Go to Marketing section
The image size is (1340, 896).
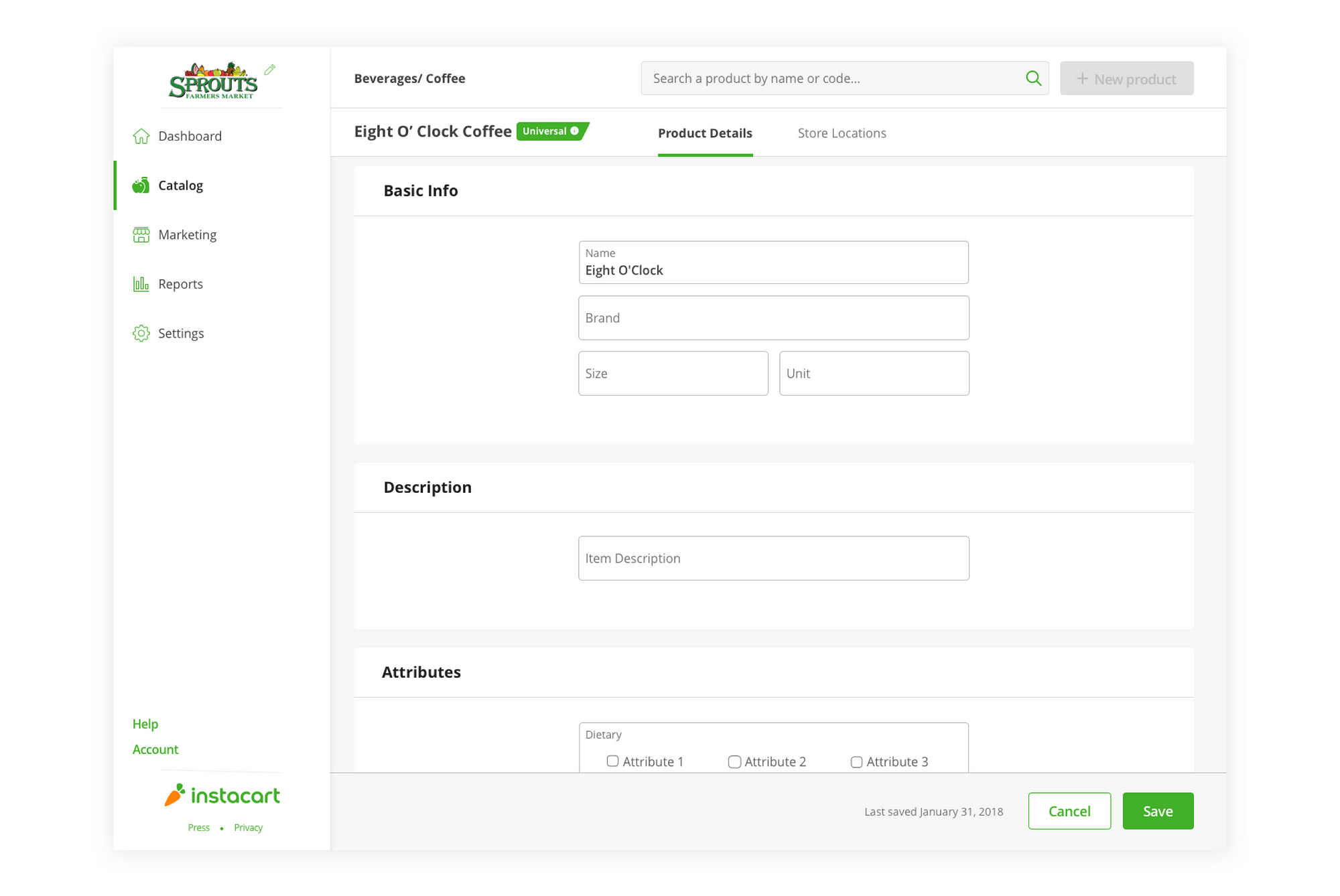click(221, 235)
